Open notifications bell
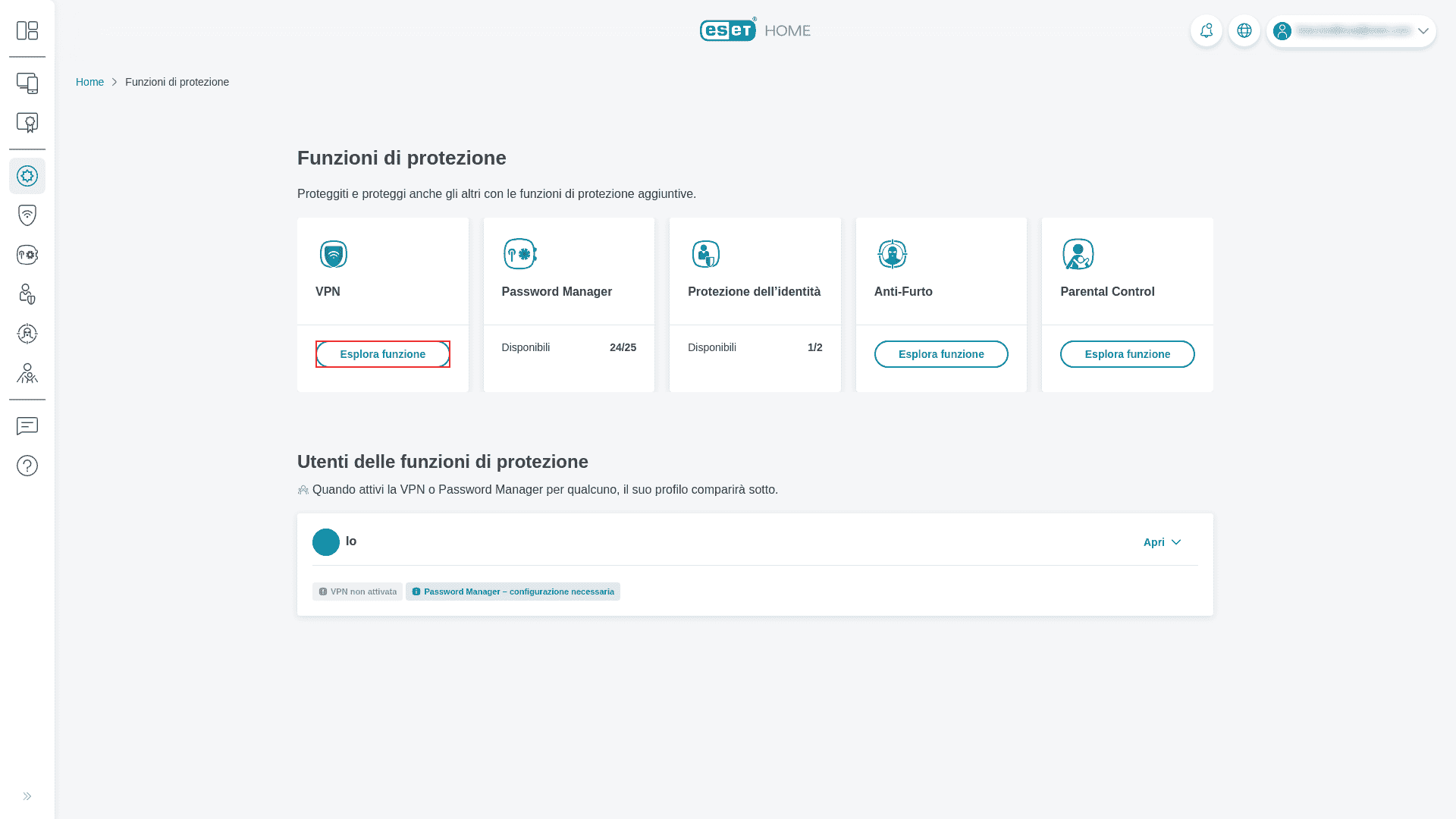The height and width of the screenshot is (819, 1456). coord(1207,31)
